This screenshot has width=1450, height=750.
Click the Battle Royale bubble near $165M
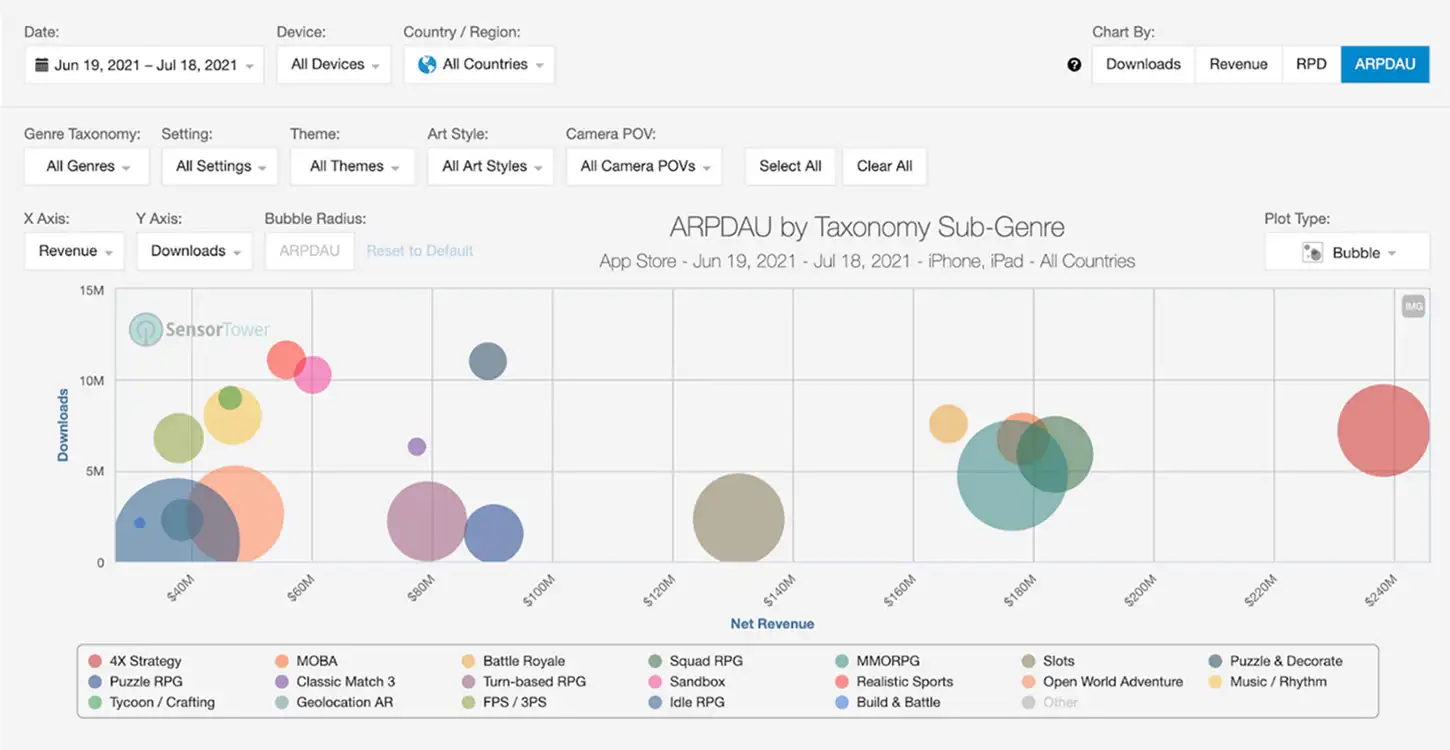point(946,423)
